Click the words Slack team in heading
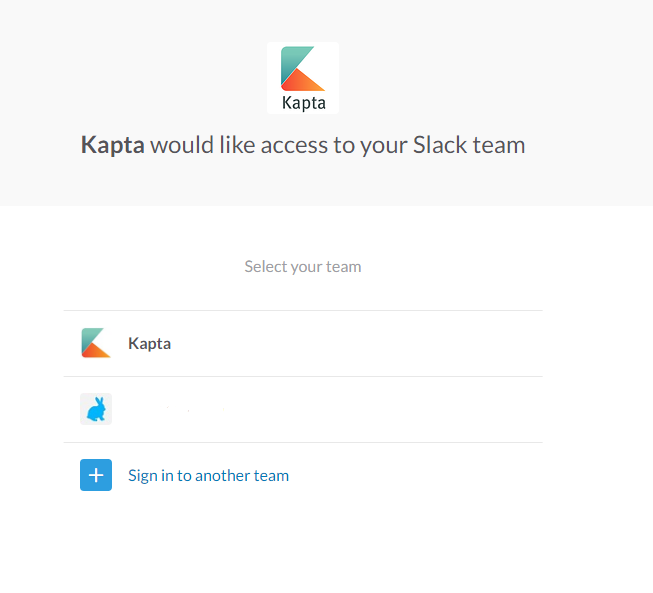This screenshot has width=653, height=593. [x=469, y=145]
